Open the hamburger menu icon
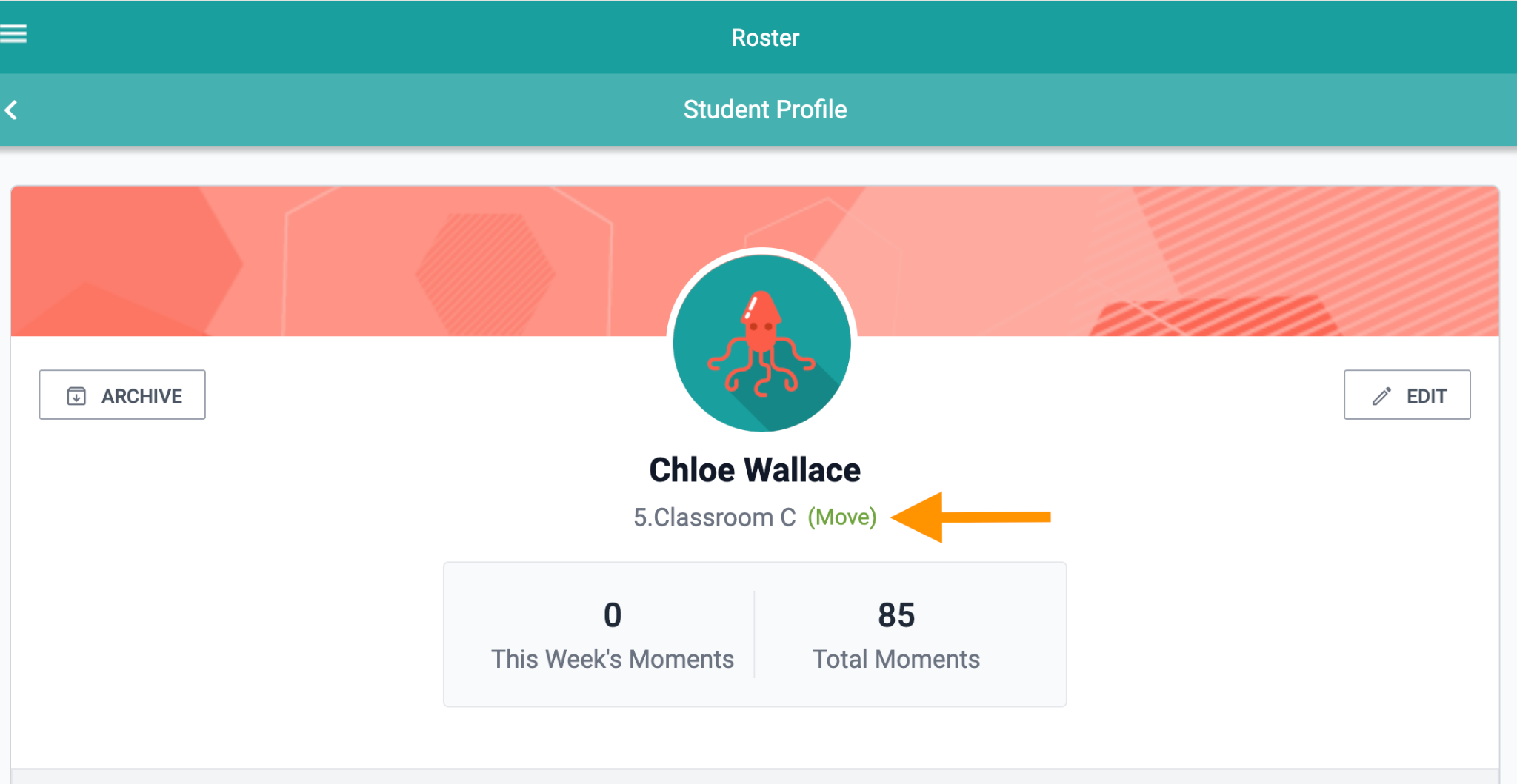Image resolution: width=1517 pixels, height=784 pixels. (13, 34)
